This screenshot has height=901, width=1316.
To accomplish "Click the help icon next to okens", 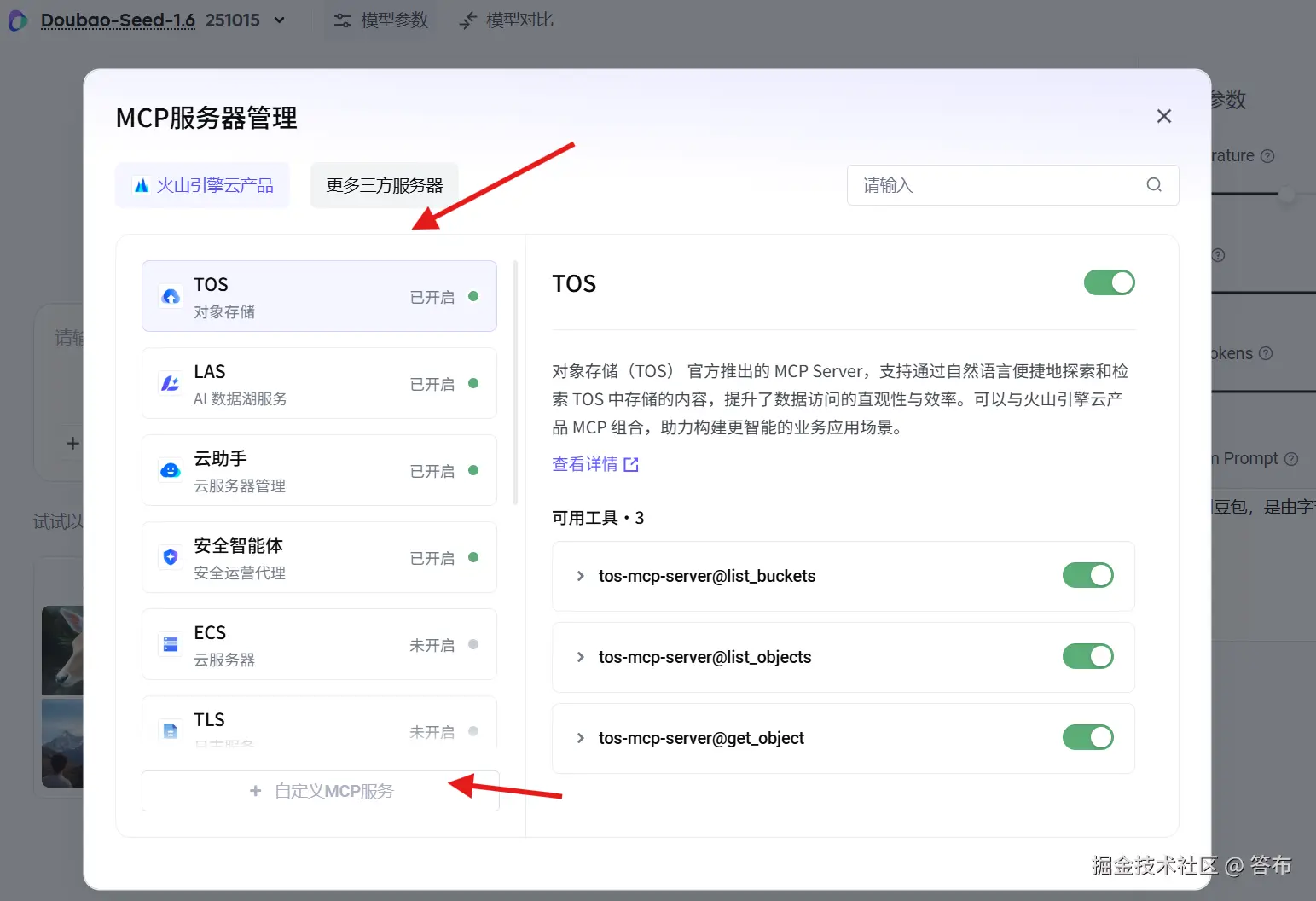I will click(1266, 353).
